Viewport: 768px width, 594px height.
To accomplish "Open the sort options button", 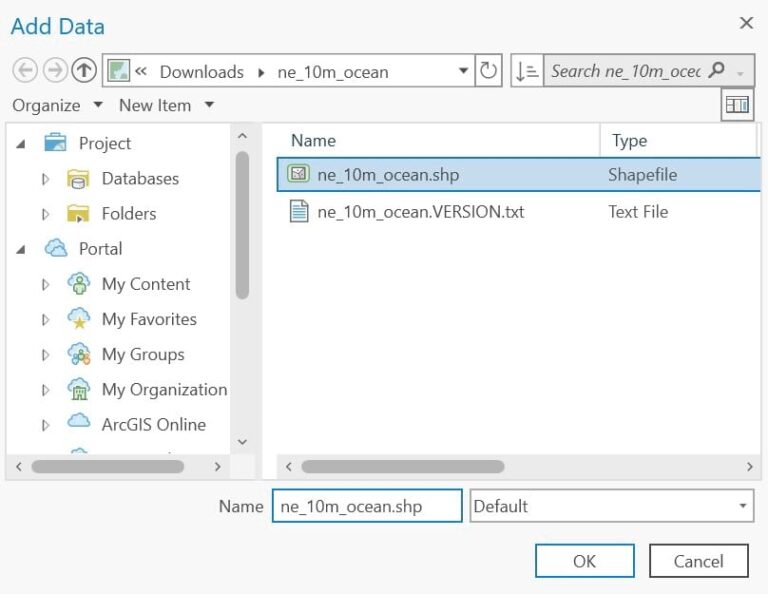I will tap(526, 71).
